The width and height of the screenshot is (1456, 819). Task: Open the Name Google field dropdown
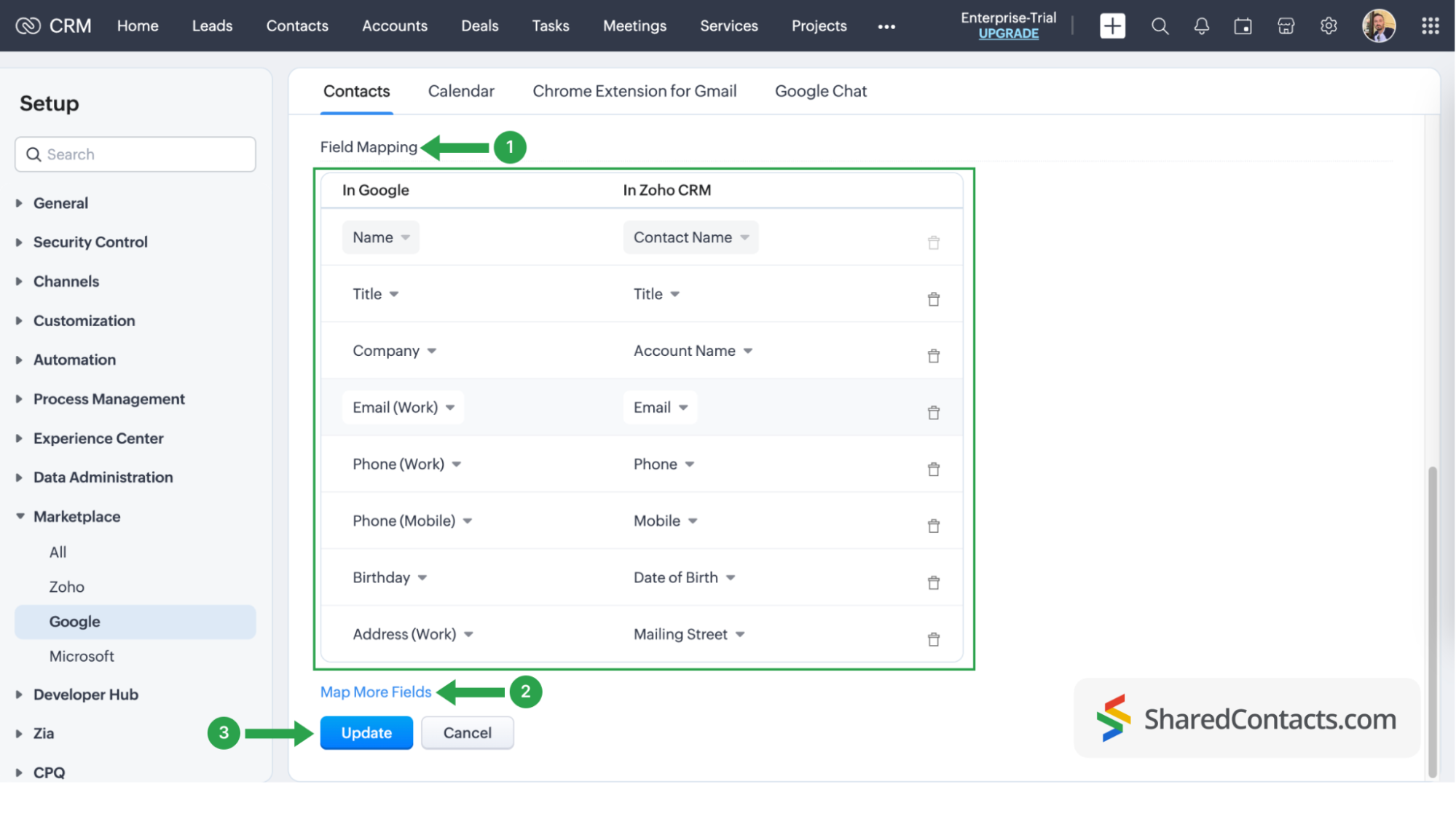[x=381, y=237]
